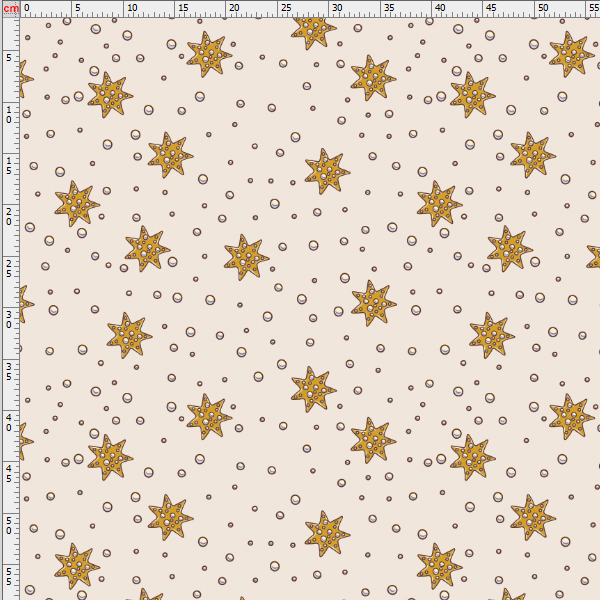Click the 25 mark on the horizontal ruler
The width and height of the screenshot is (600, 600).
coord(286,8)
